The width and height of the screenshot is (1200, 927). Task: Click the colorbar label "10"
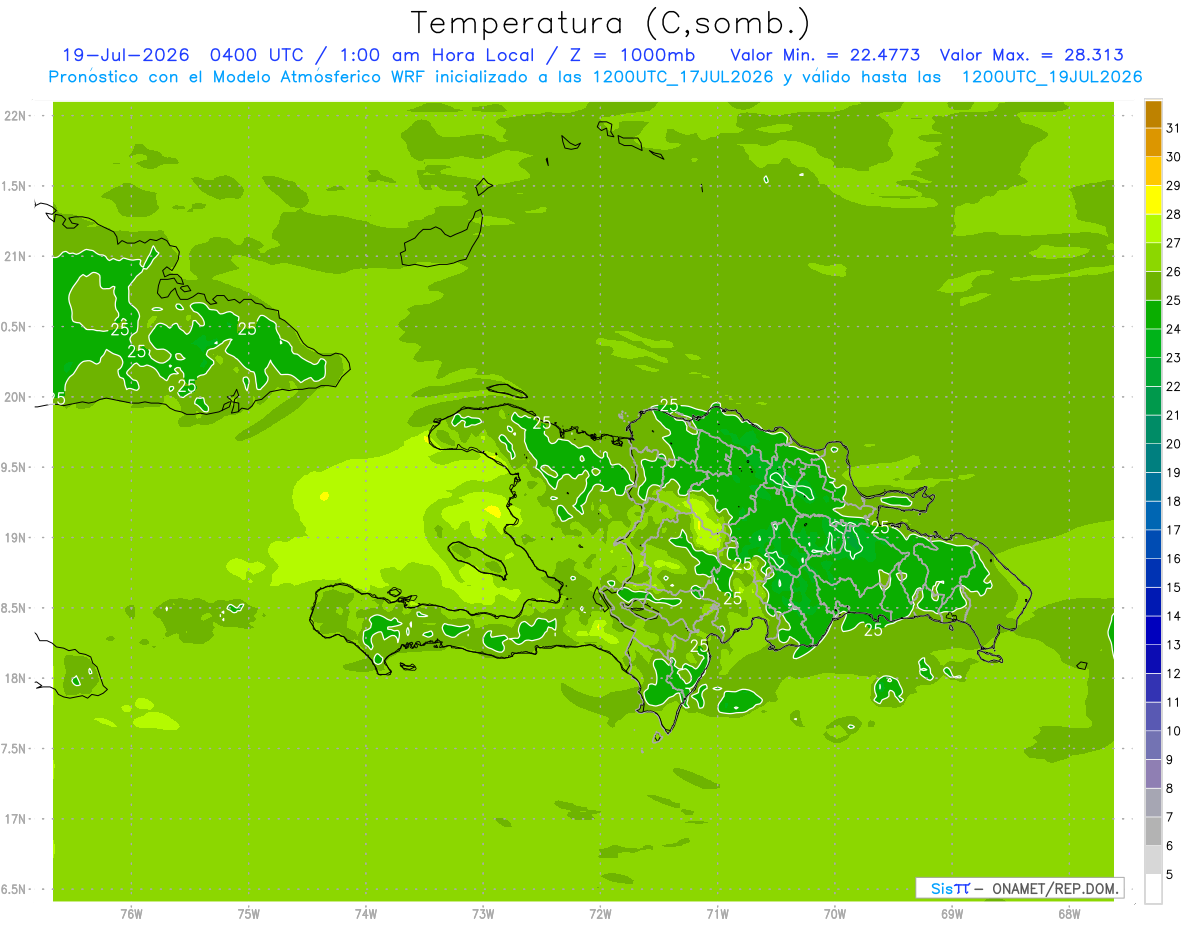[1174, 731]
